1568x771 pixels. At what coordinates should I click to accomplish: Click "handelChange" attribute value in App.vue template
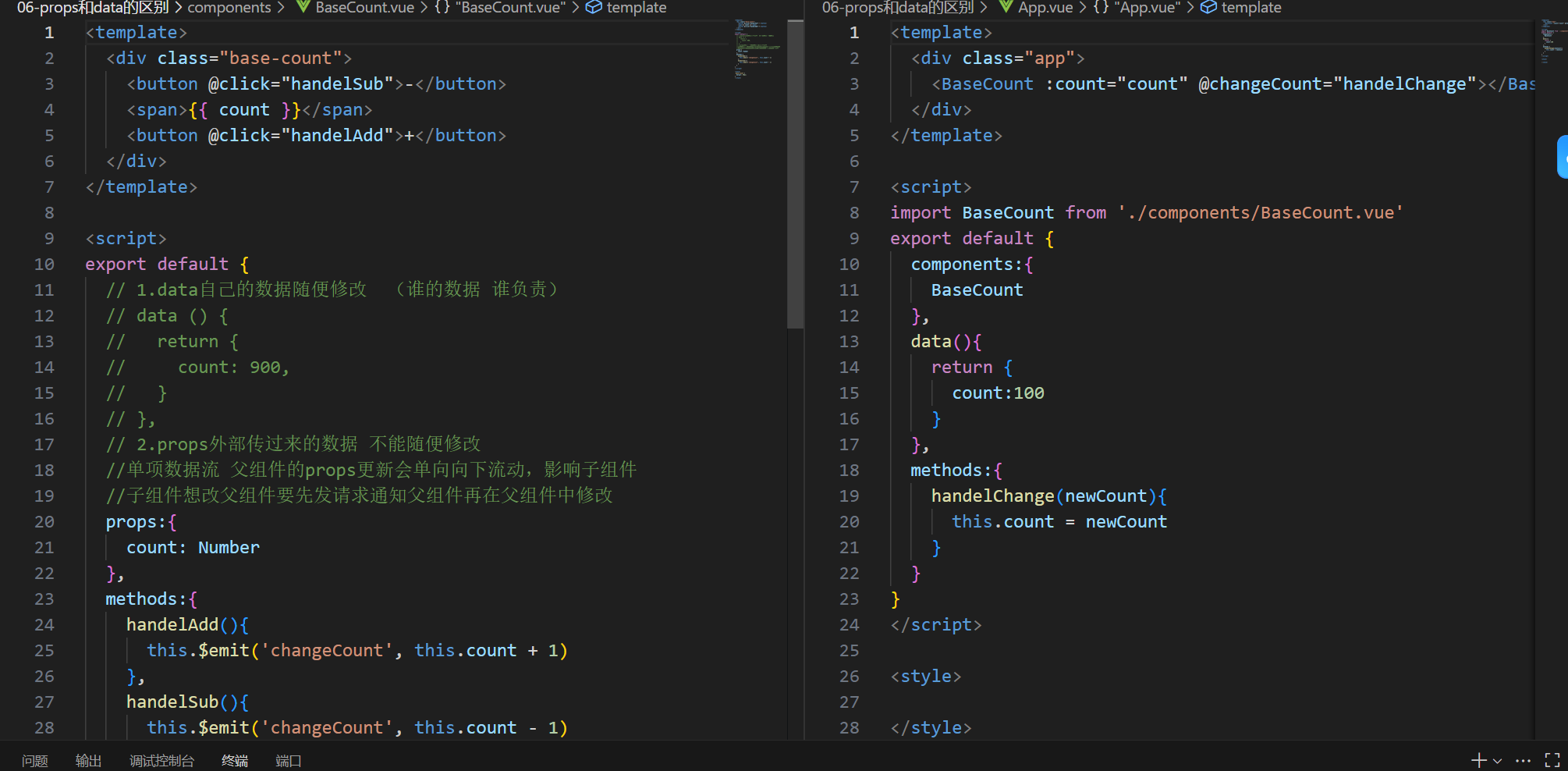pos(1405,84)
